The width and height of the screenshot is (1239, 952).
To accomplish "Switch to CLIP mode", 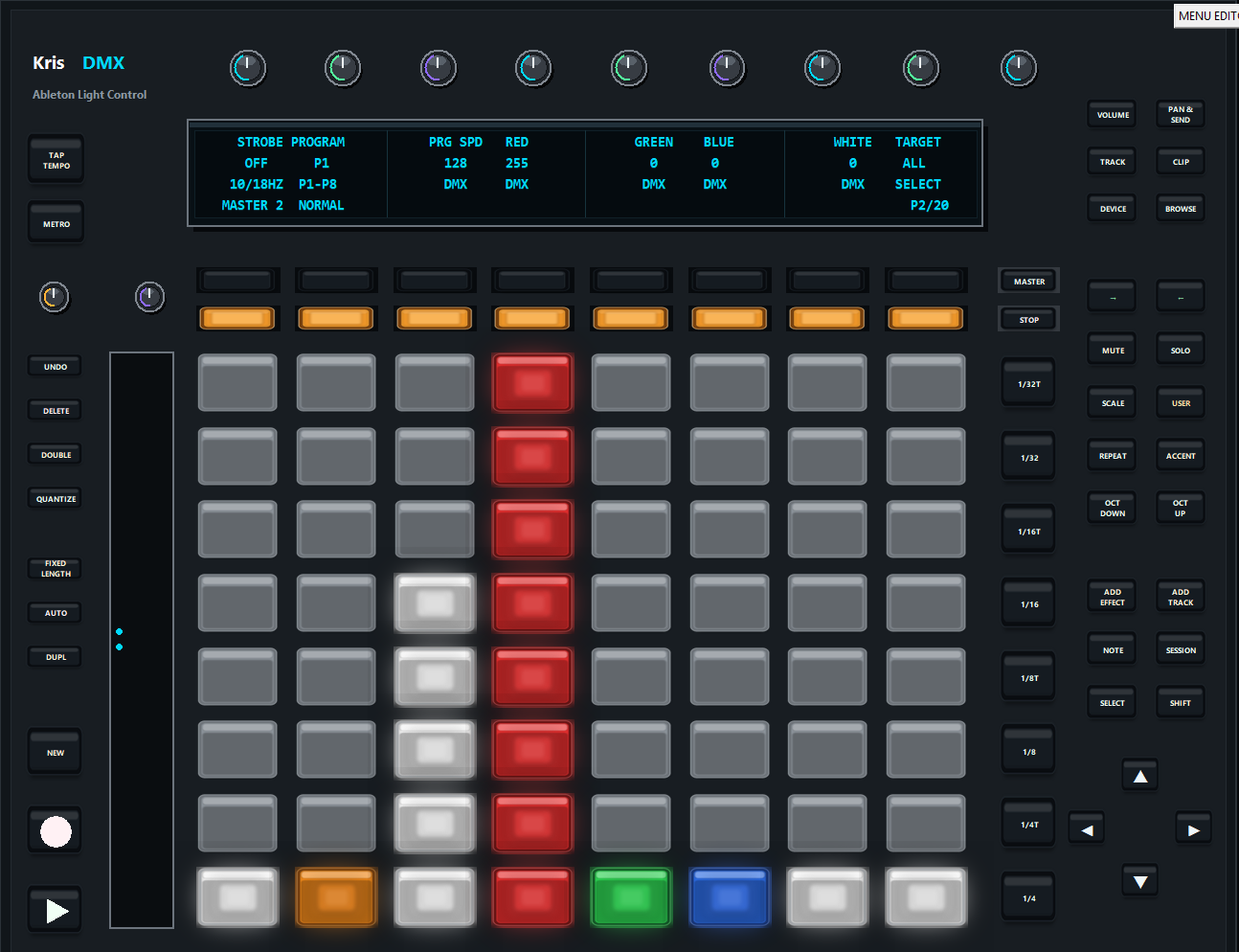I will pyautogui.click(x=1180, y=162).
